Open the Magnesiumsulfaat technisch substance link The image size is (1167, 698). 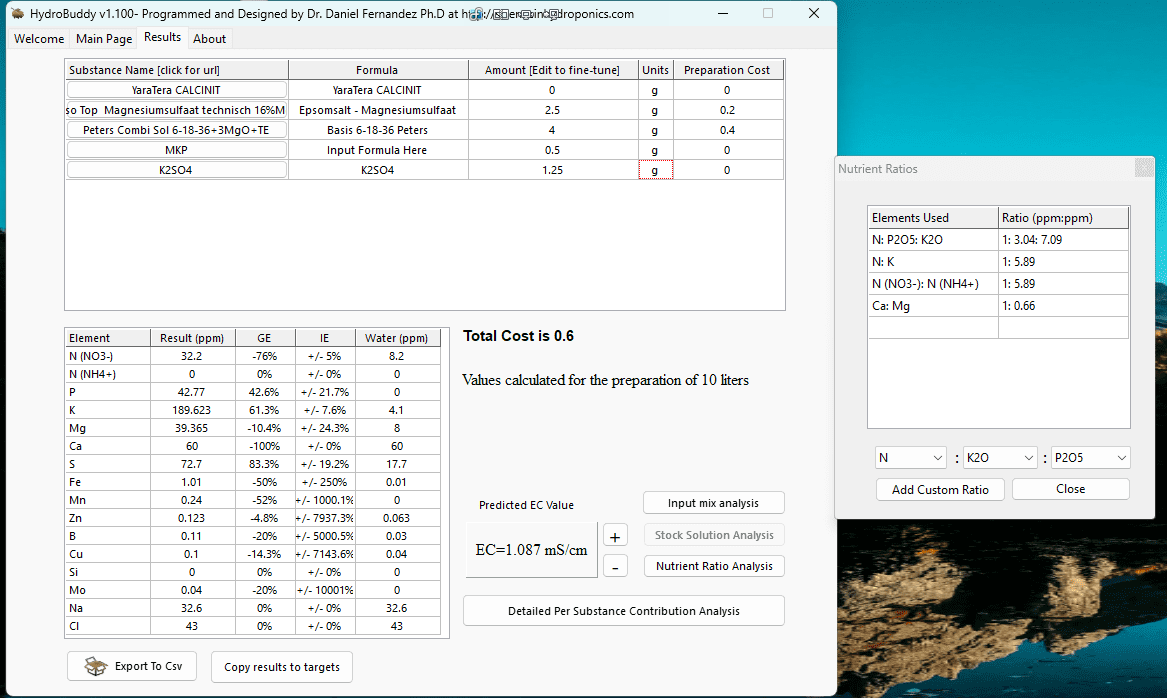click(x=176, y=110)
